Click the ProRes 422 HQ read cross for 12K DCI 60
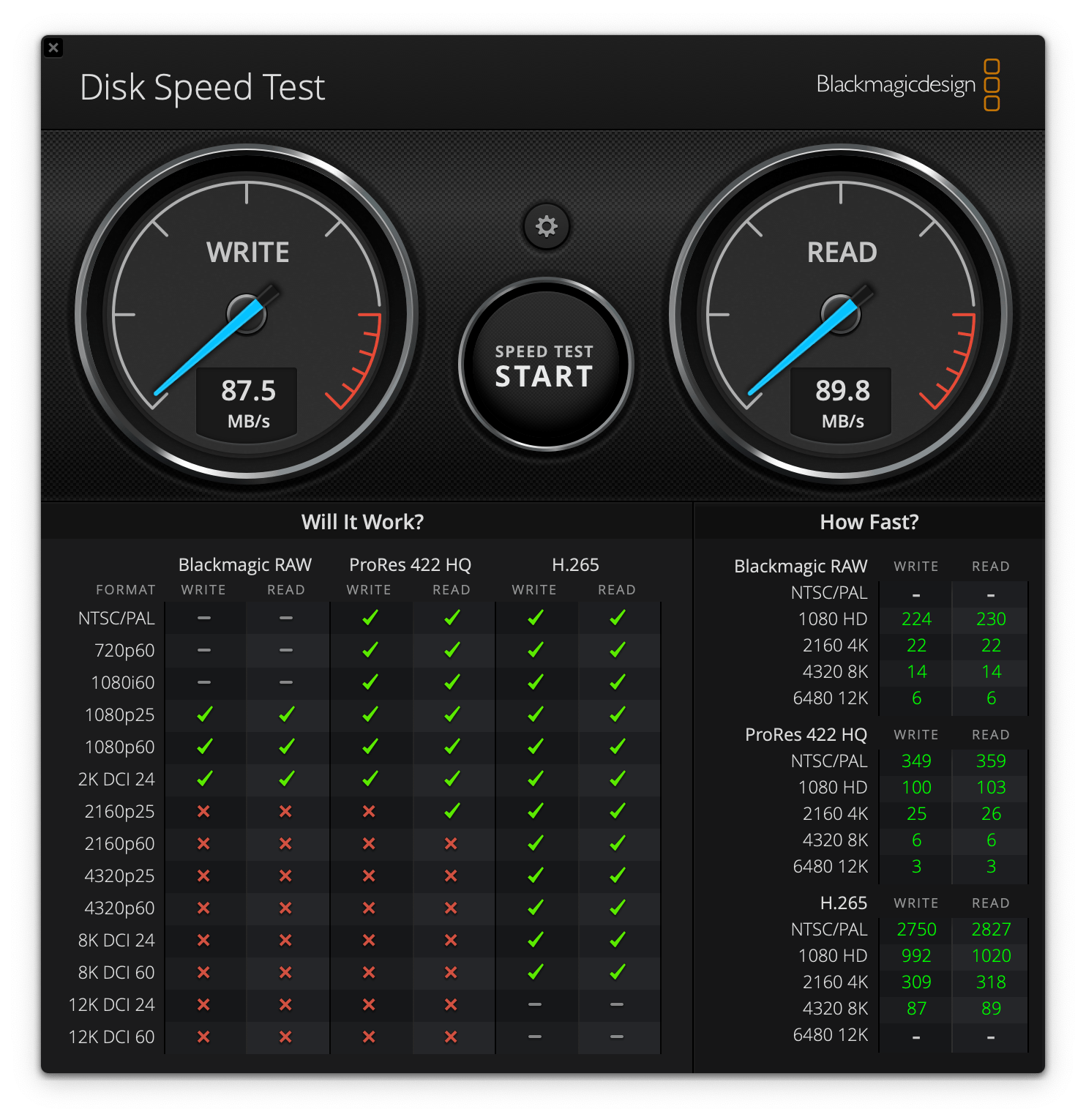Image resolution: width=1086 pixels, height=1120 pixels. (451, 1037)
